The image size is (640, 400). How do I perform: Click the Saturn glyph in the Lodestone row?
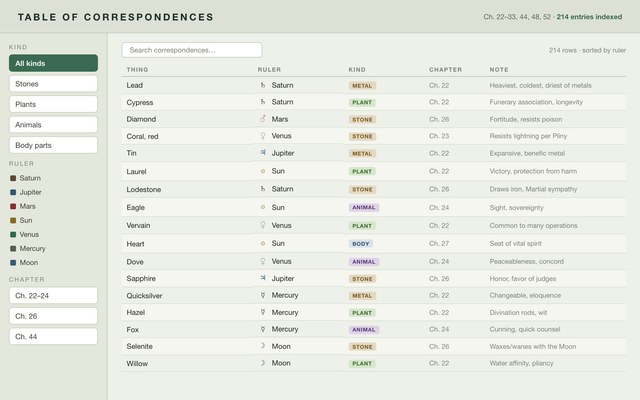pyautogui.click(x=263, y=189)
